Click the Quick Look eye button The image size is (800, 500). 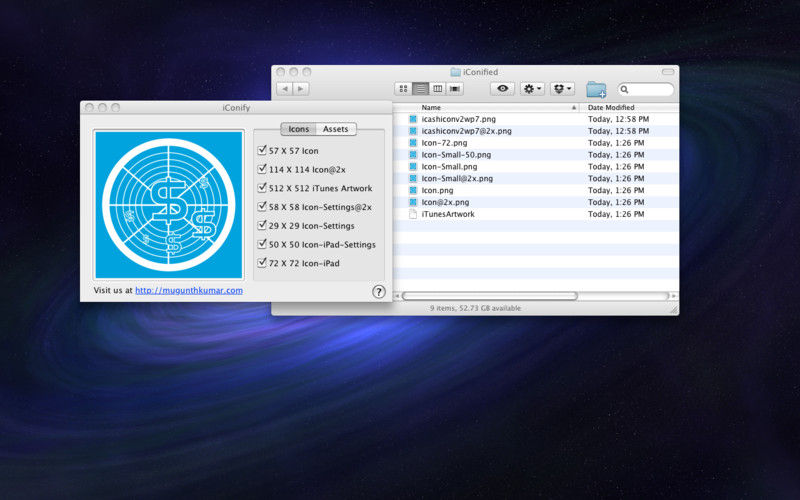pos(502,89)
